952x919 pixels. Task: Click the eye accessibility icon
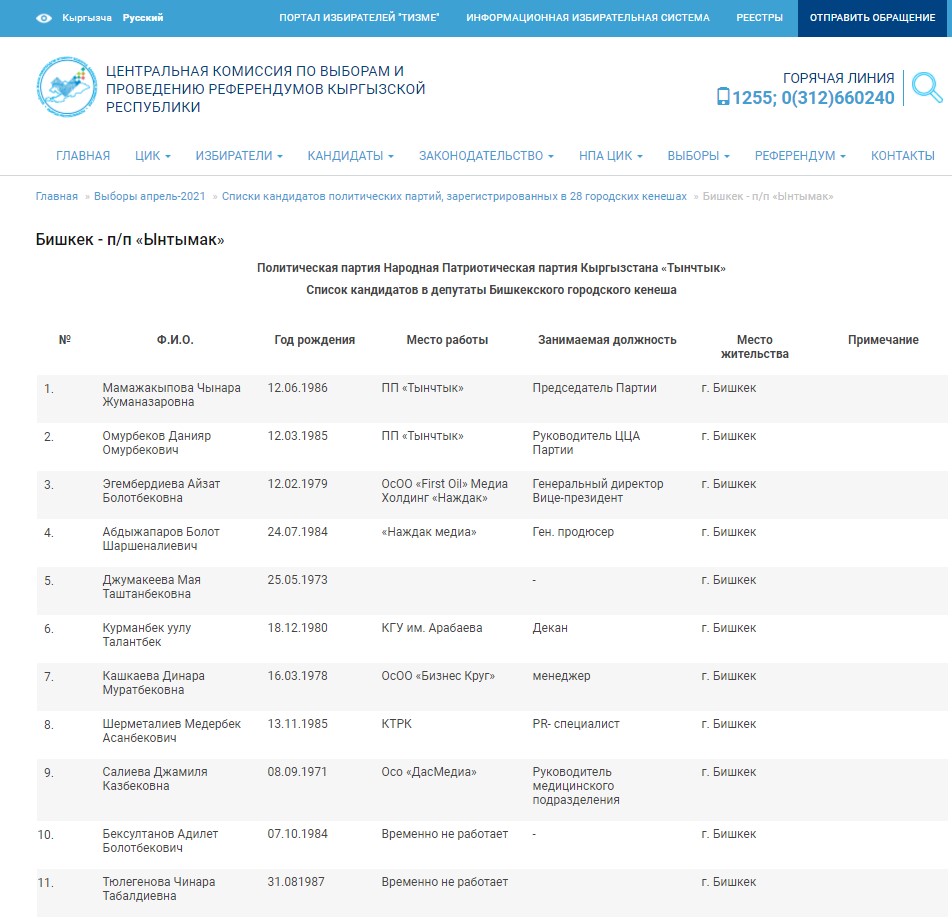pos(44,18)
